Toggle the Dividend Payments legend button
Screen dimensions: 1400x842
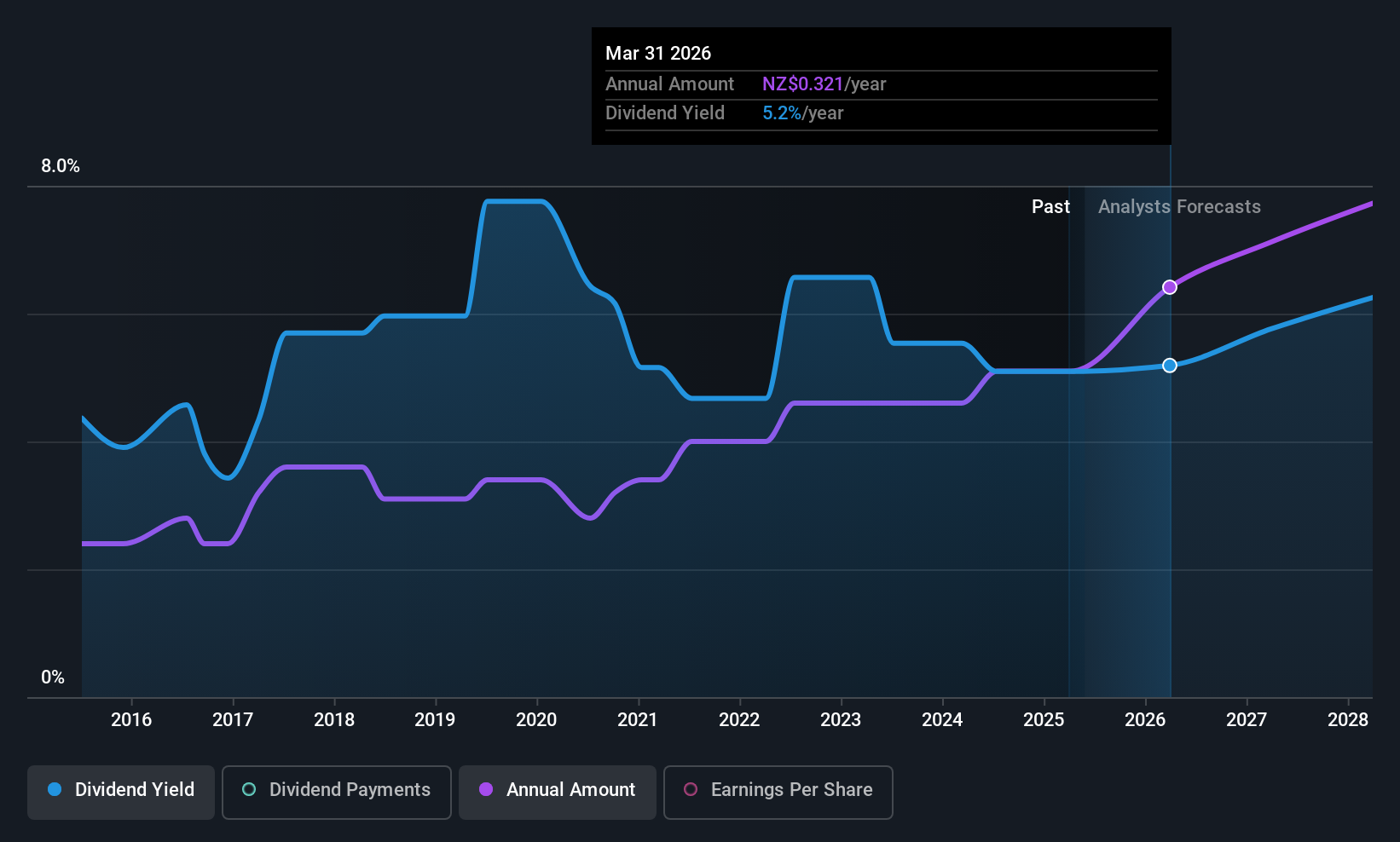tap(337, 793)
